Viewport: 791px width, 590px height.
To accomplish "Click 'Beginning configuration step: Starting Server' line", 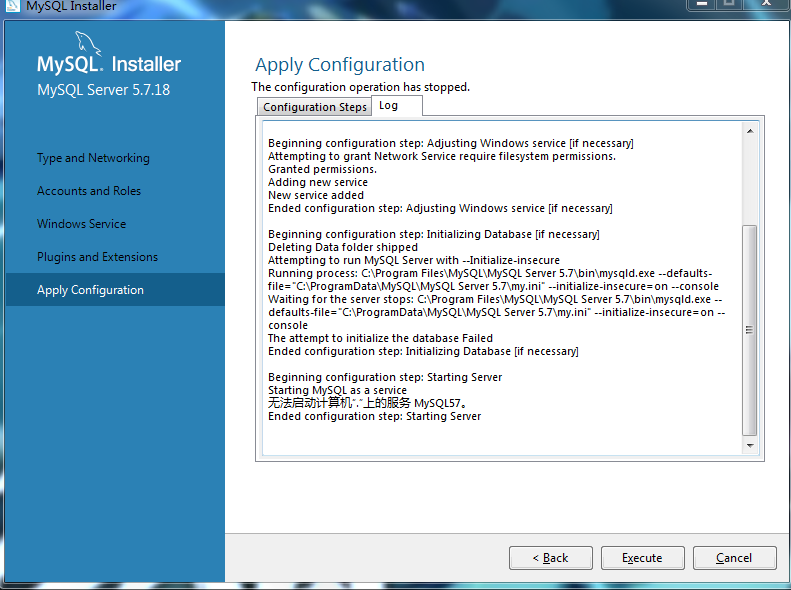I will pos(385,377).
